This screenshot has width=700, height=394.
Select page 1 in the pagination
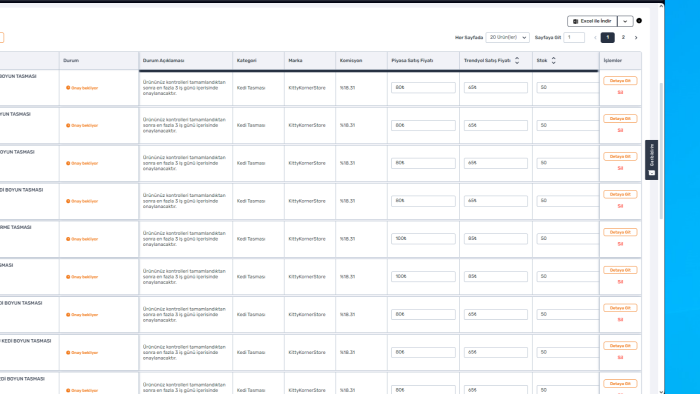point(608,37)
